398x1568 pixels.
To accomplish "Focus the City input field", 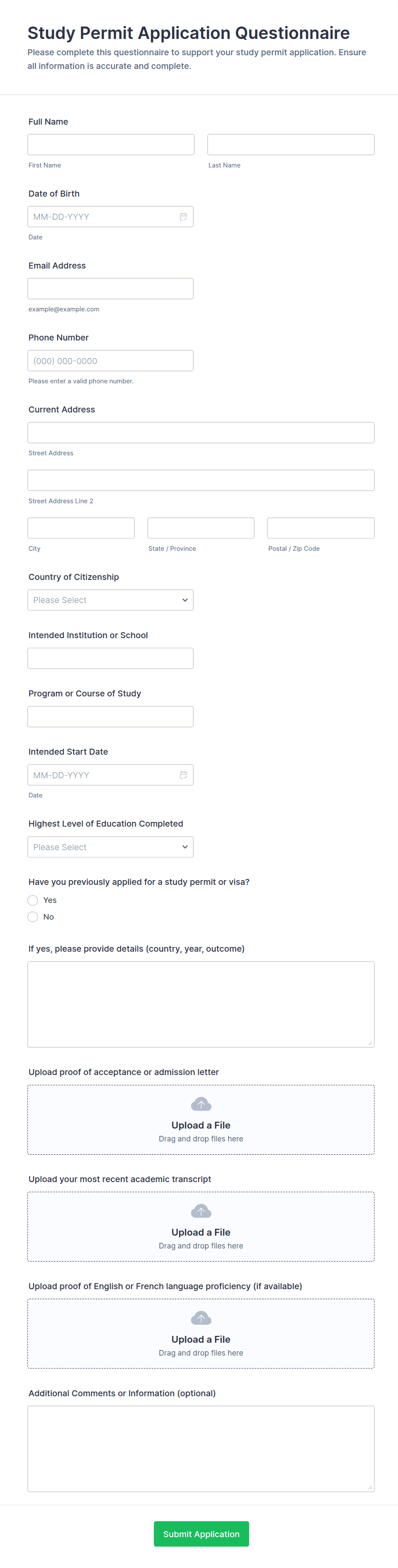I will [81, 528].
